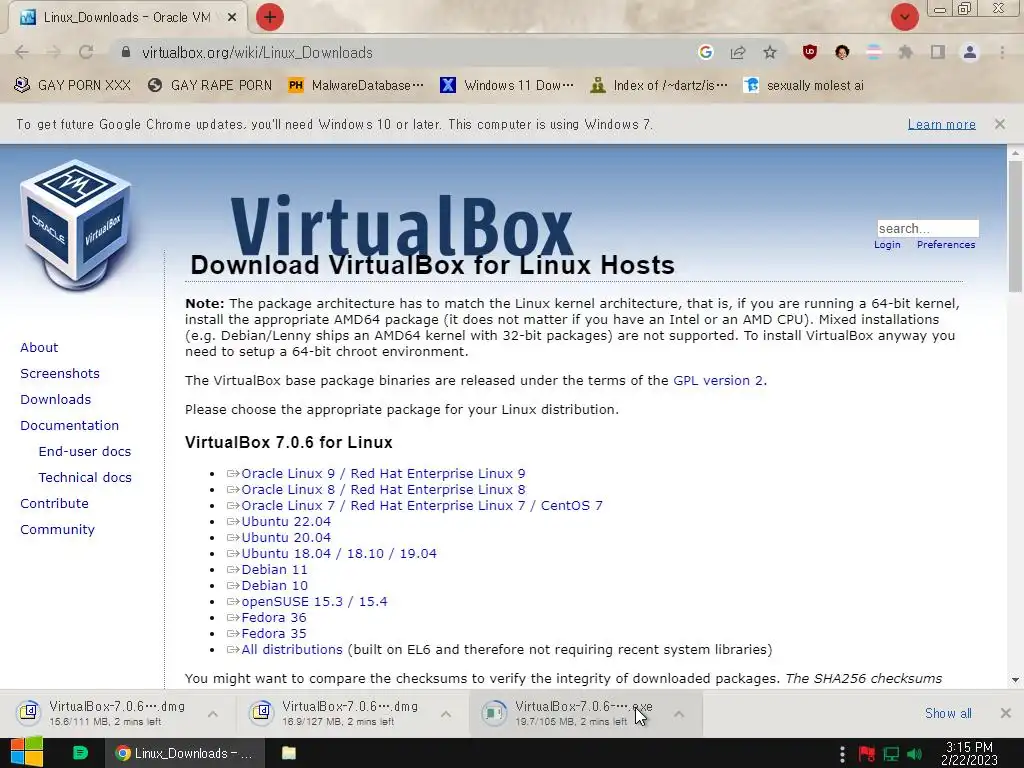Click green app icon in taskbar
Screen dimensions: 1024x768
click(x=80, y=753)
